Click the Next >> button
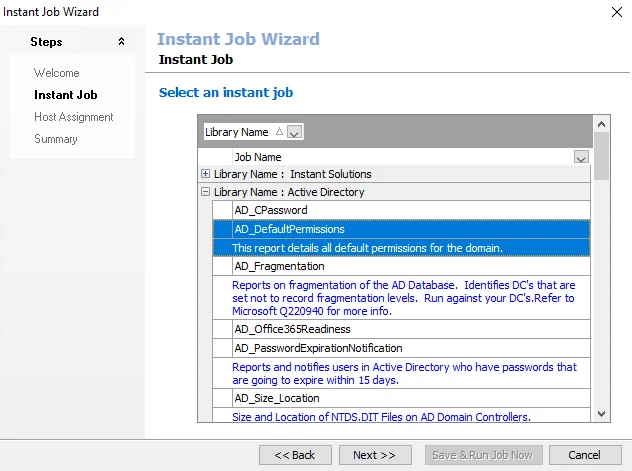This screenshot has width=632, height=471. click(x=375, y=455)
